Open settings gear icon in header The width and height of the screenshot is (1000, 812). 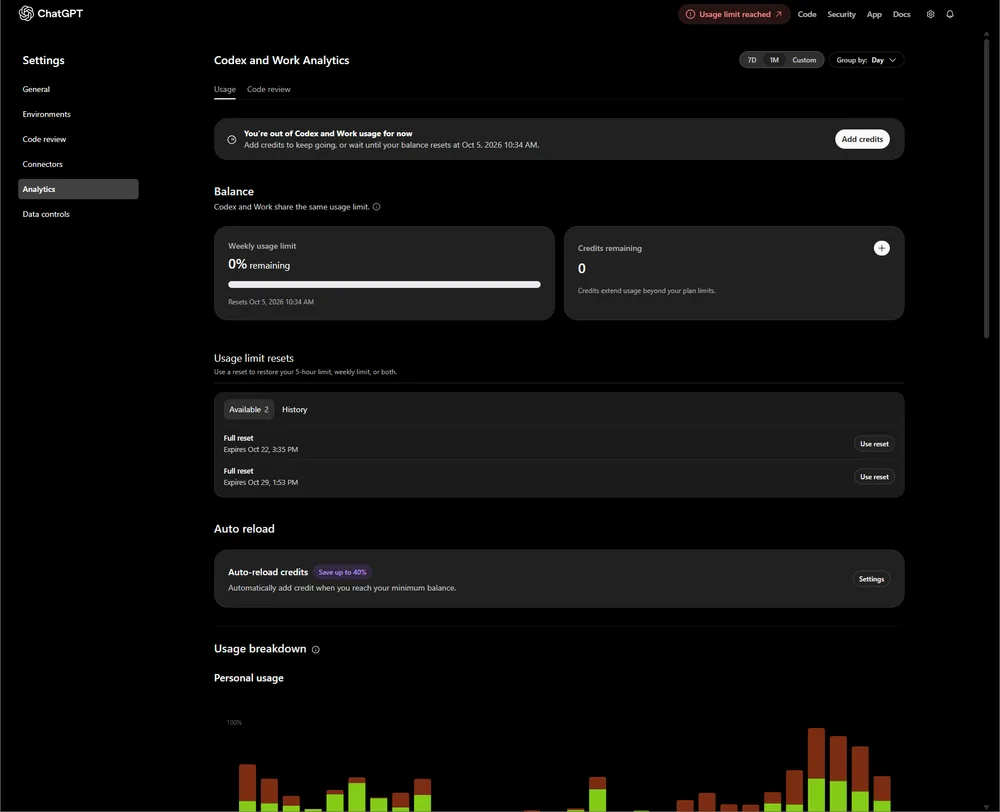pos(930,14)
